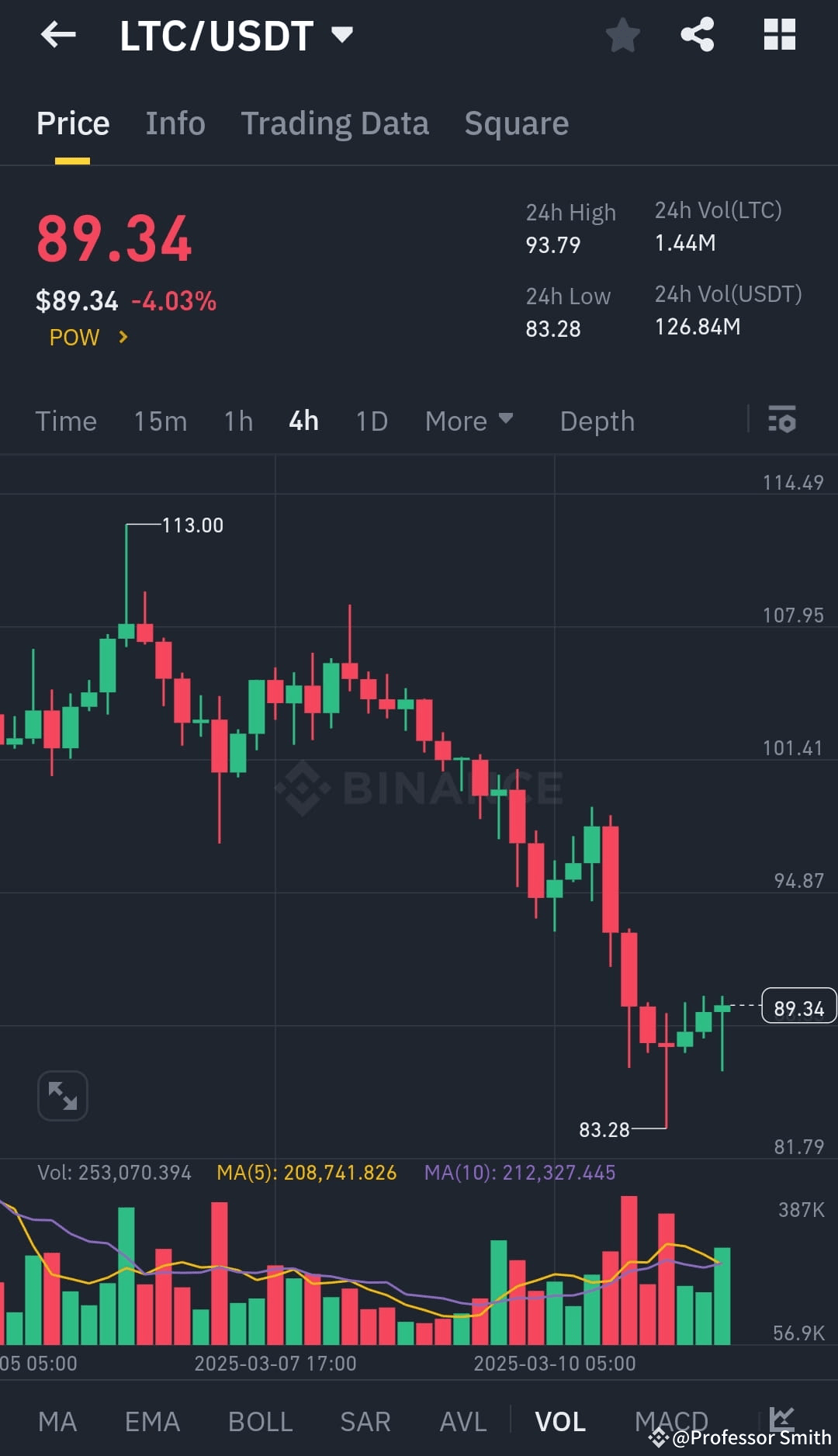
Task: Select the 1D timeframe
Action: (x=371, y=421)
